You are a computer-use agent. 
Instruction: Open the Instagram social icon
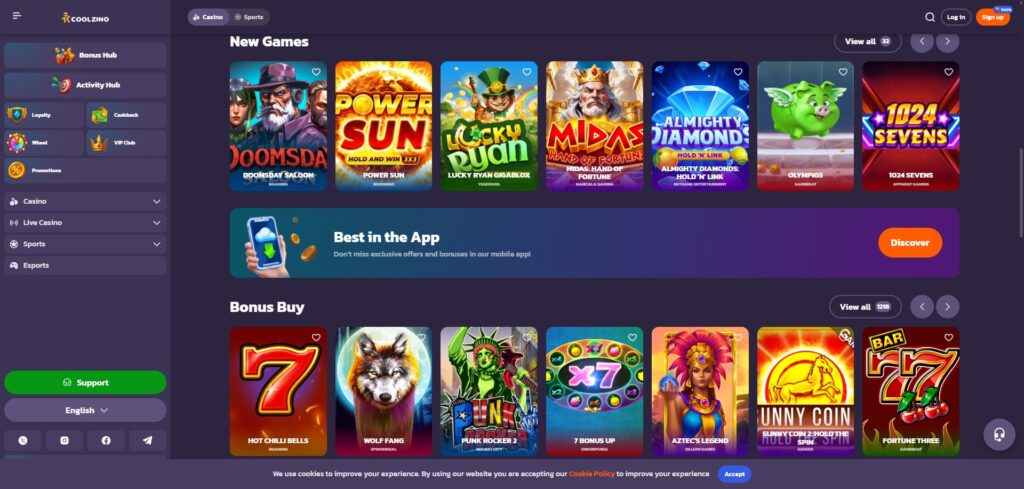[x=65, y=441]
